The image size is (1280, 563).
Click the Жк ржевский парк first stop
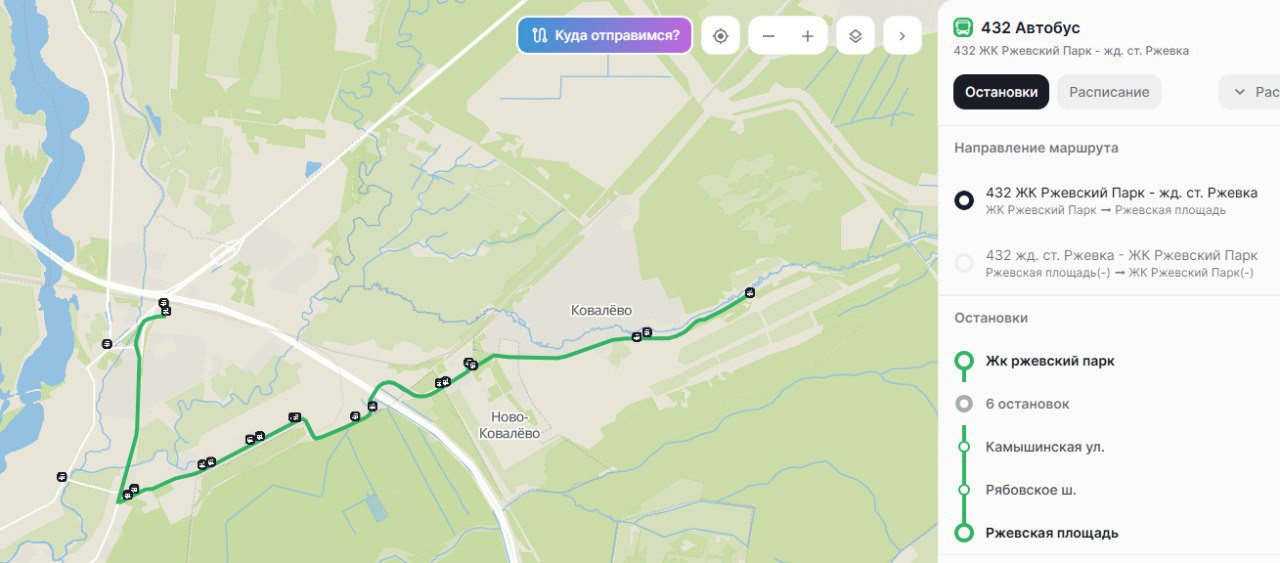tap(1049, 361)
